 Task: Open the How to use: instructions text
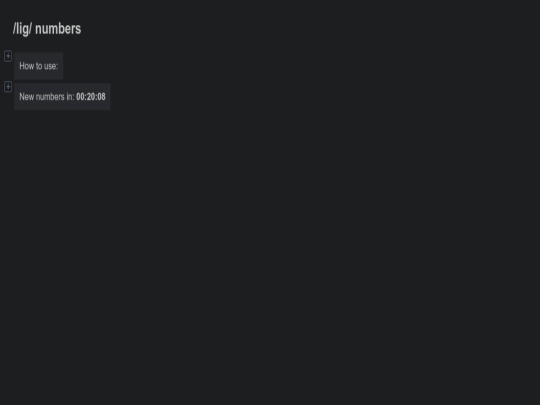pos(39,66)
